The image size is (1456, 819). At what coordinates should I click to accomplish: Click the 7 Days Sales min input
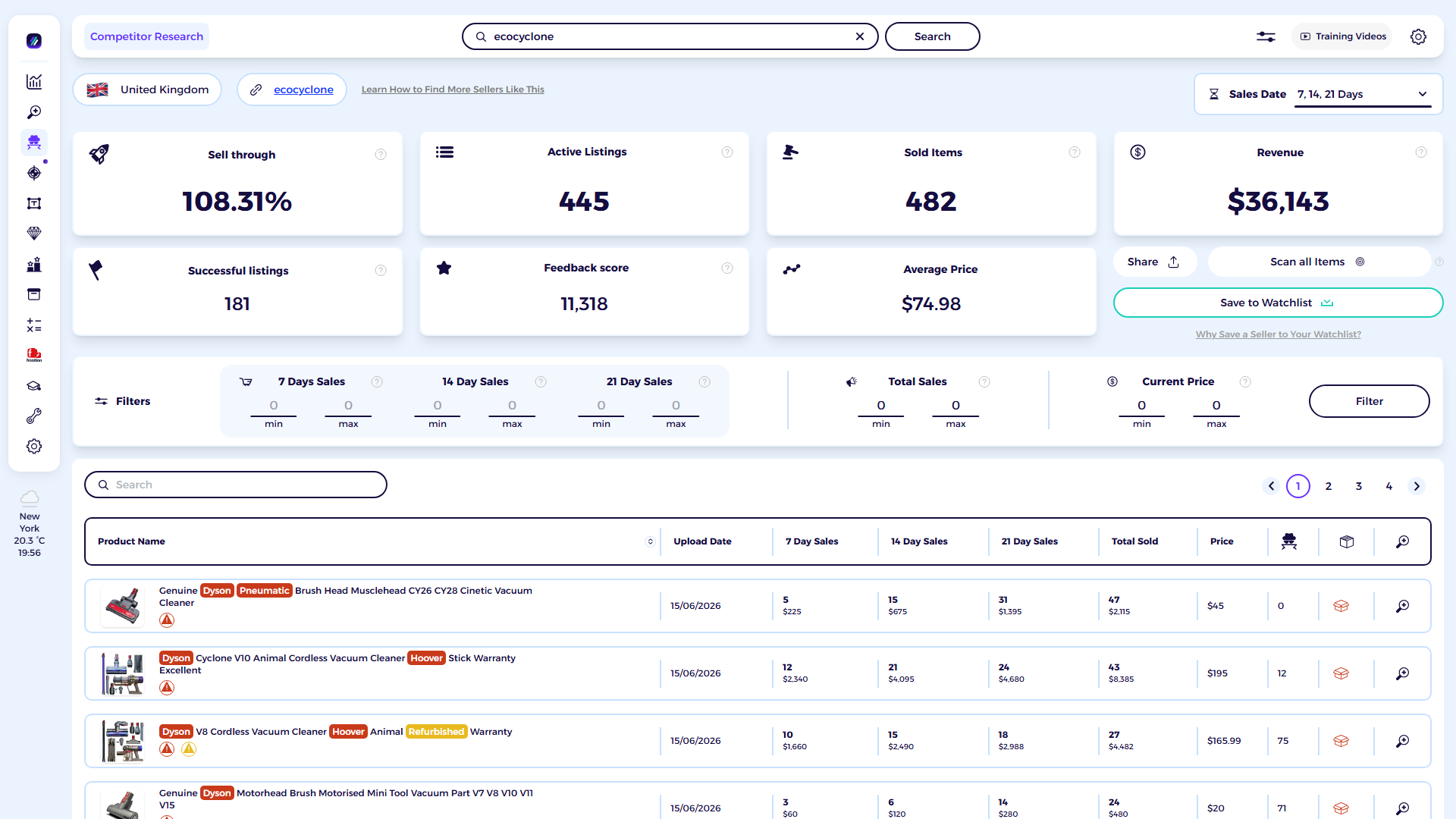pos(274,406)
